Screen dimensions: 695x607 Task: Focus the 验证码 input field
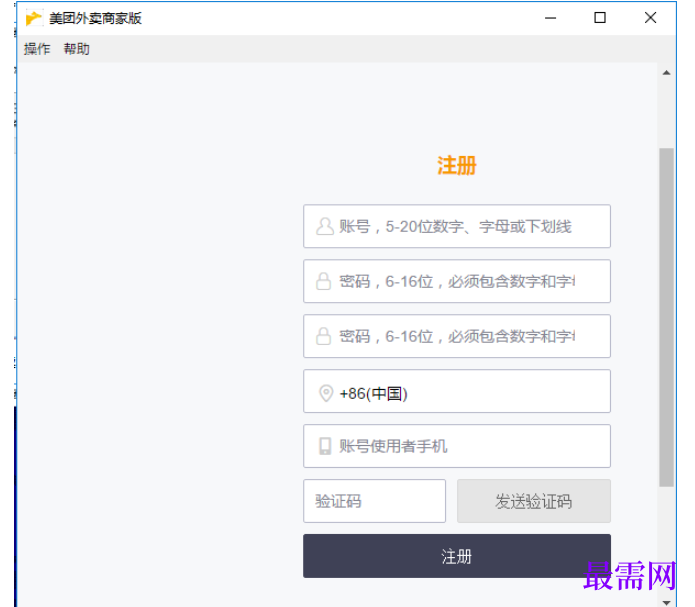click(x=375, y=501)
